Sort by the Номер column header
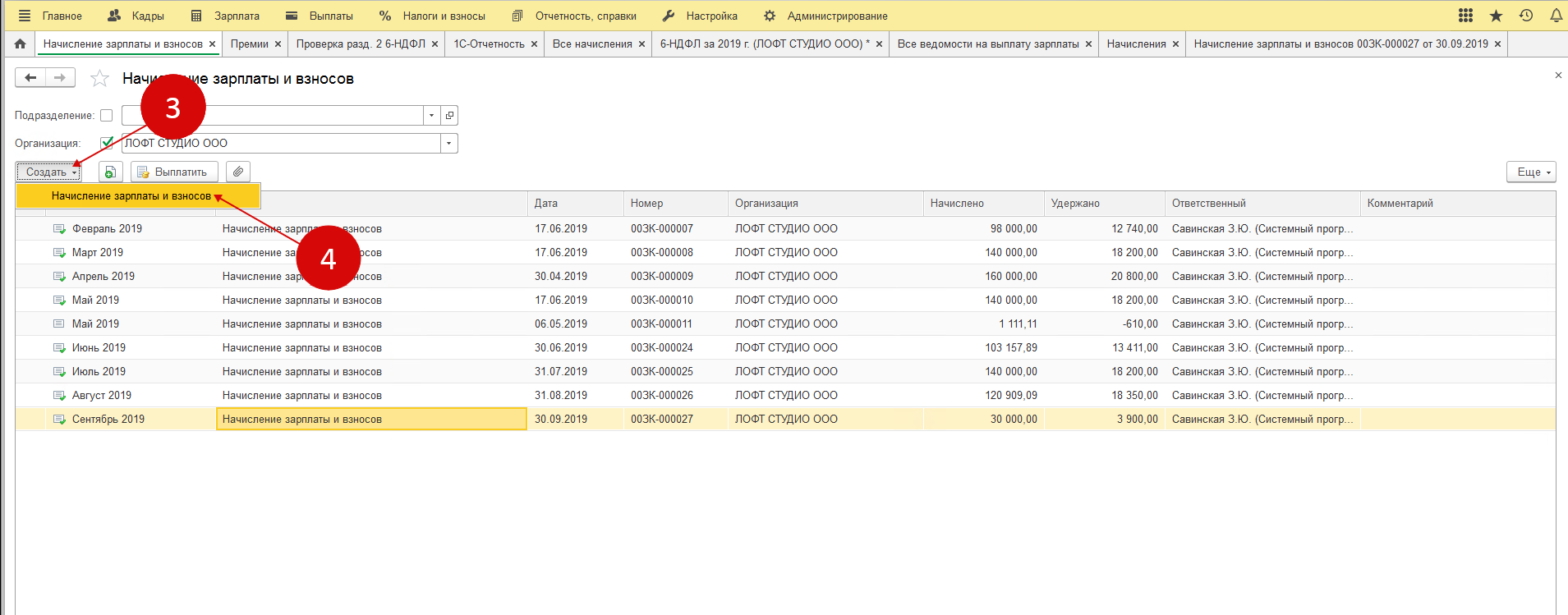This screenshot has width=1568, height=615. 676,204
